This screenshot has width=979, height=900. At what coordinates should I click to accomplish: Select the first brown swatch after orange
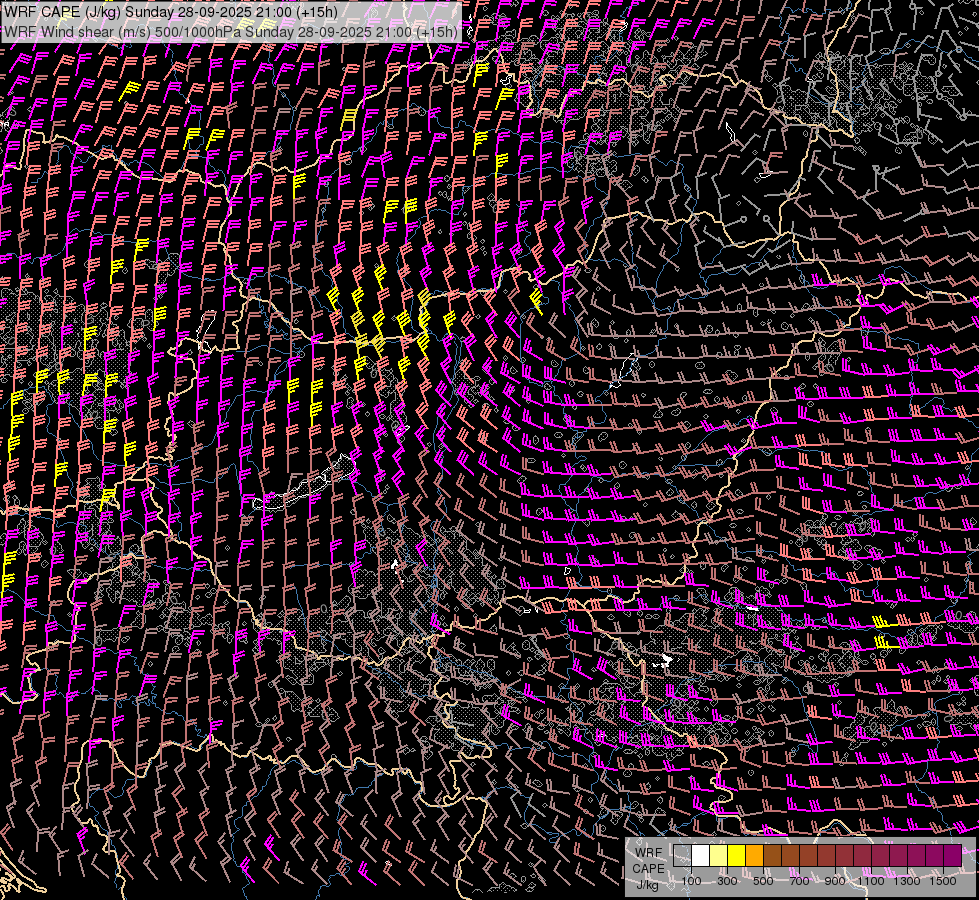773,856
